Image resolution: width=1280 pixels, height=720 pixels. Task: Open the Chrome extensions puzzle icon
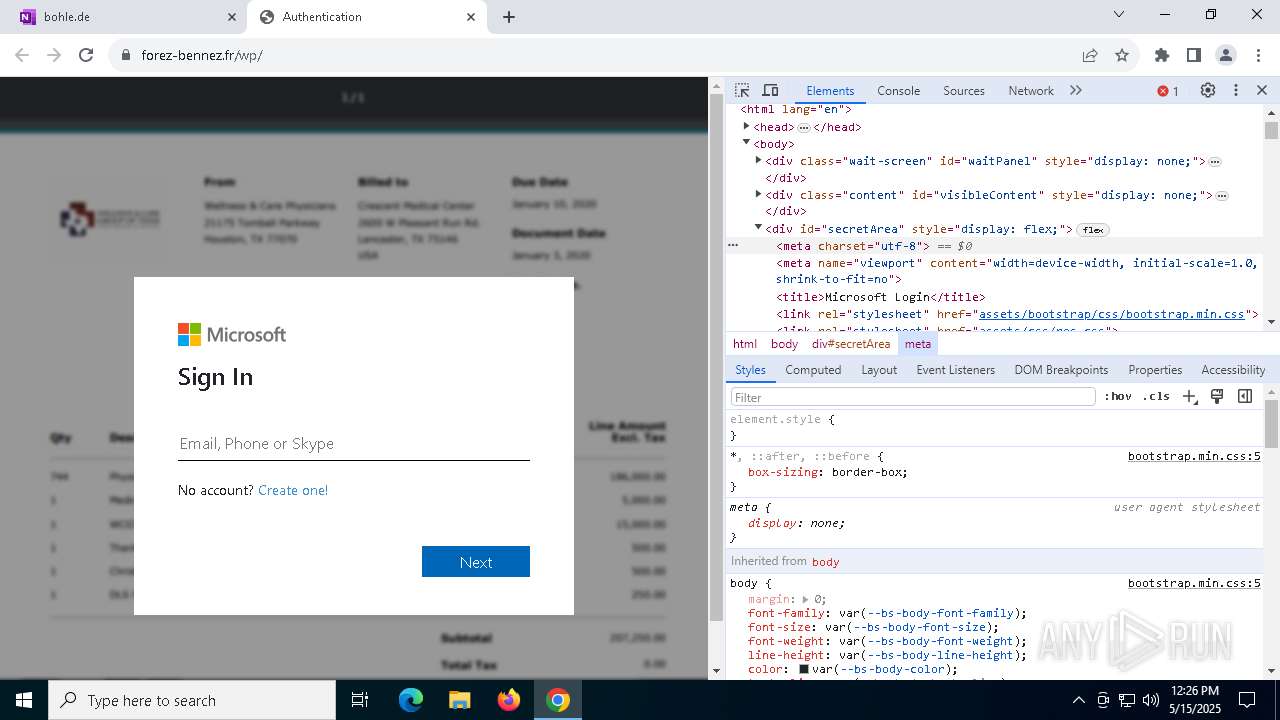click(1161, 55)
